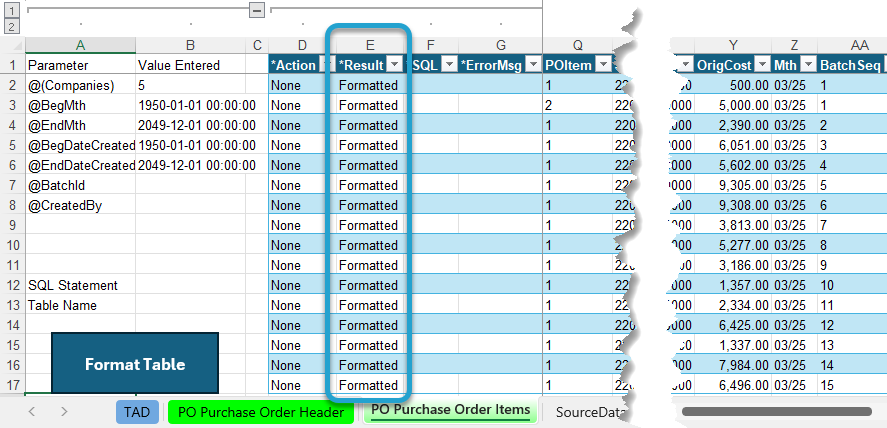Image resolution: width=887 pixels, height=428 pixels.
Task: Go to previous sheet tab arrow
Action: point(32,412)
